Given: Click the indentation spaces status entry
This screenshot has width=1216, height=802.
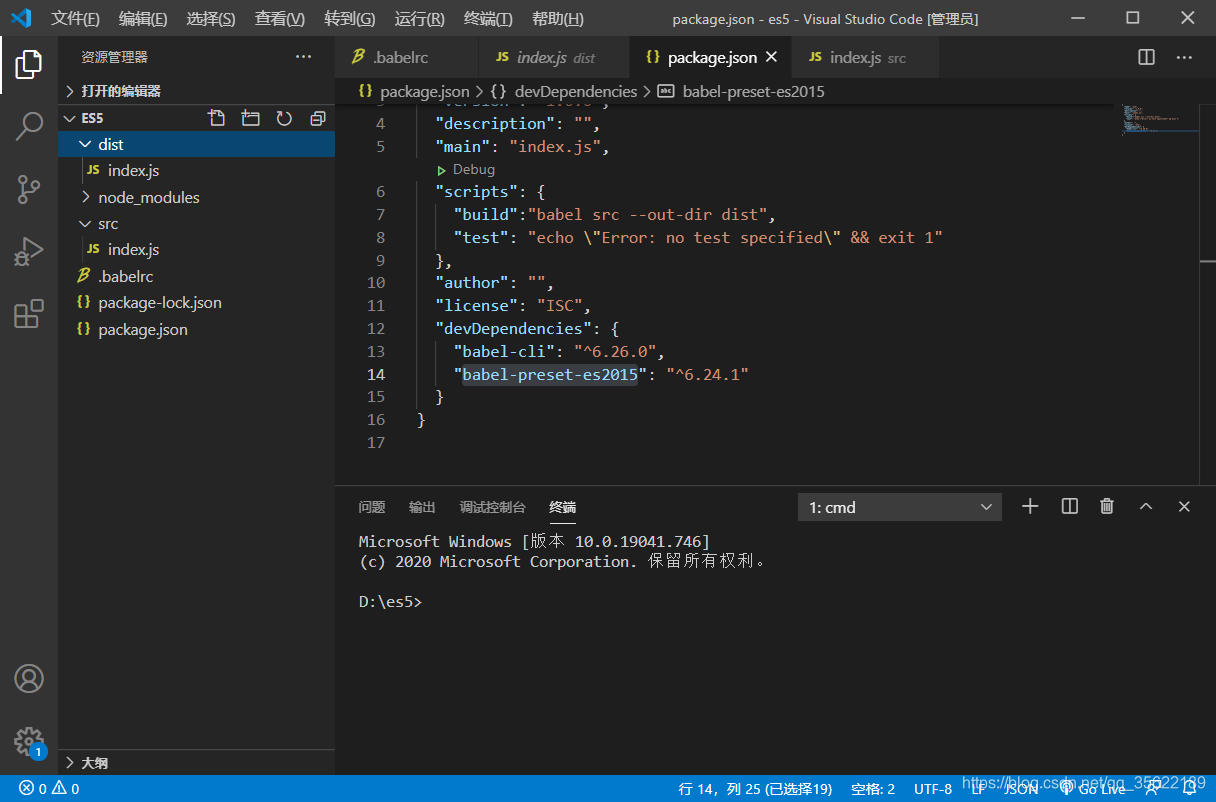Looking at the screenshot, I should pyautogui.click(x=873, y=789).
